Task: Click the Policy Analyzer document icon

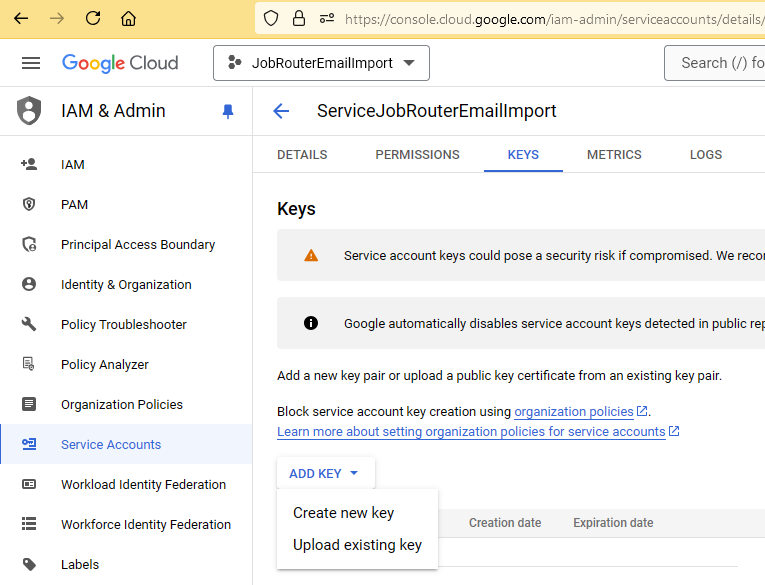Action: (29, 364)
